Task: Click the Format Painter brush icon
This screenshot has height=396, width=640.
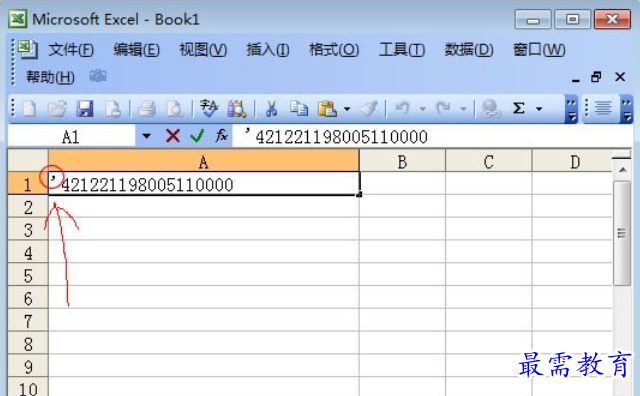Action: (x=369, y=109)
